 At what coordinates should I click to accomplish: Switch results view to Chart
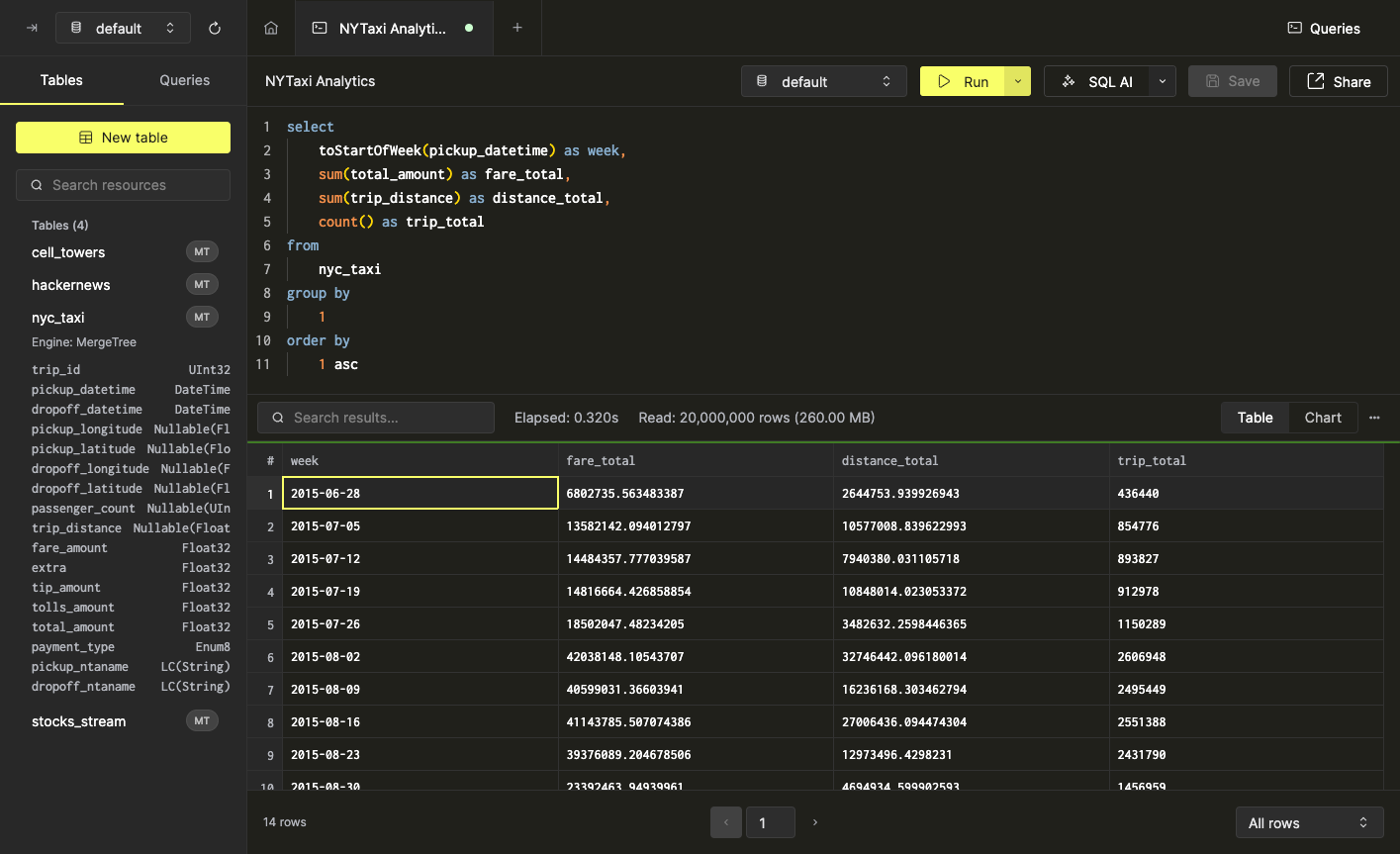pyautogui.click(x=1322, y=417)
